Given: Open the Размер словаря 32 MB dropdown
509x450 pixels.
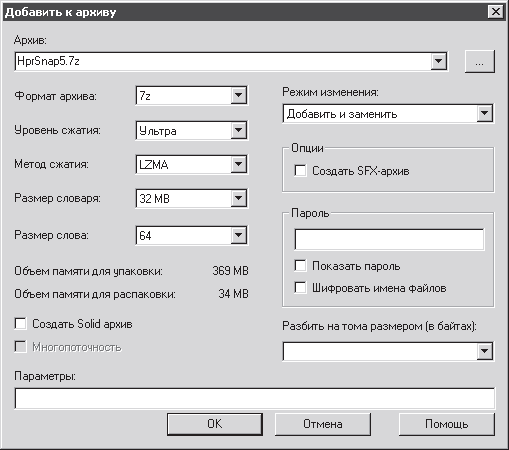Looking at the screenshot, I should [x=238, y=198].
